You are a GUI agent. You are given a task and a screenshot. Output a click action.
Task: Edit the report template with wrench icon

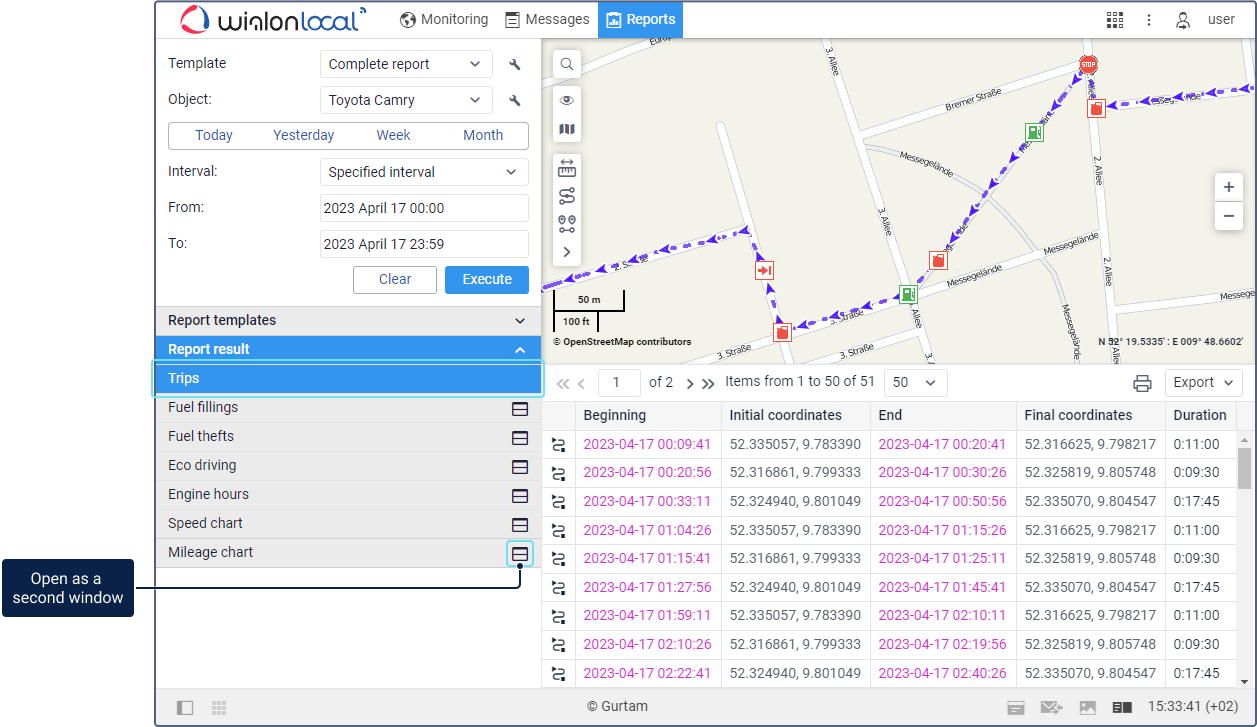tap(515, 64)
